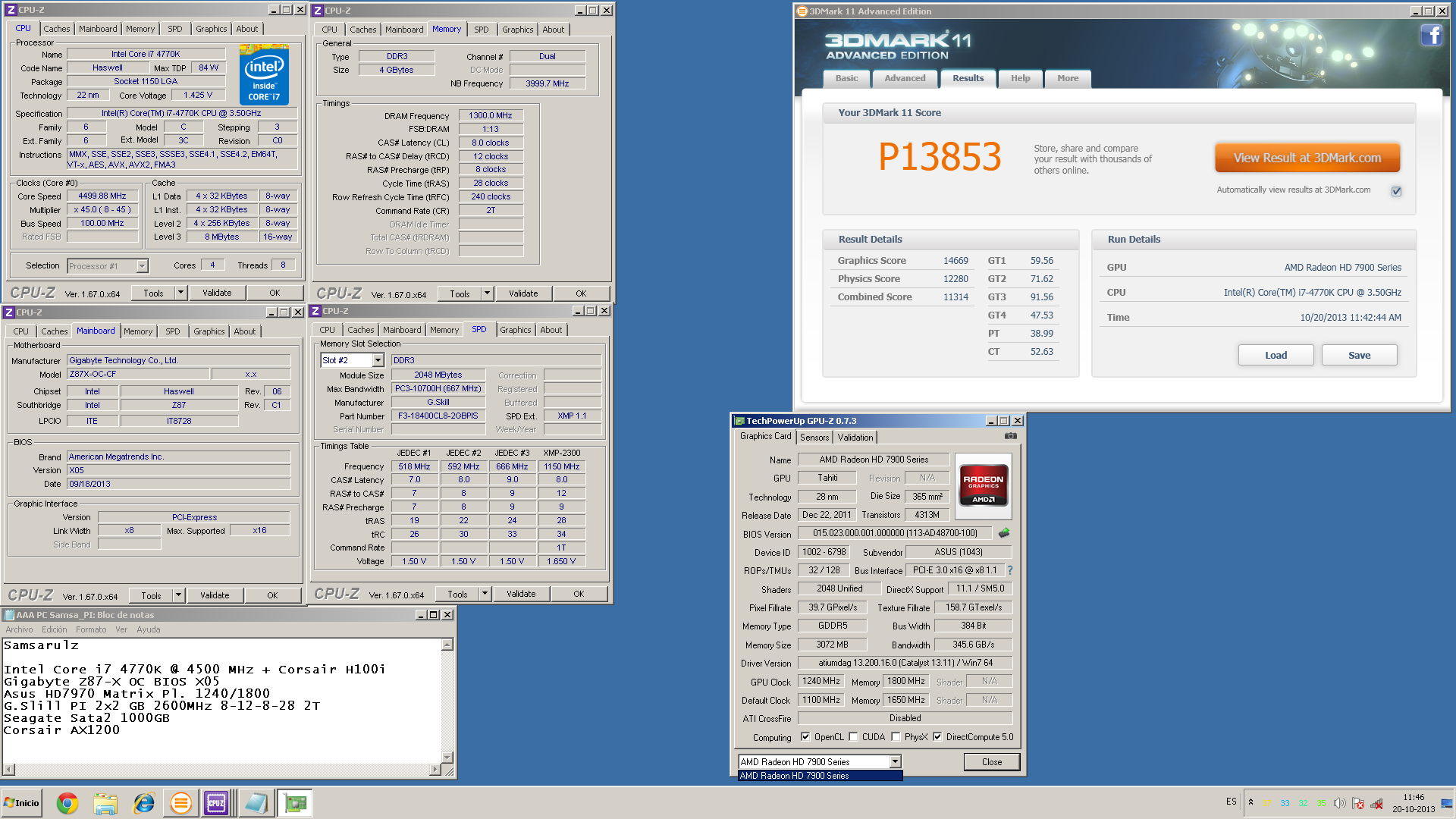Click the Notepad window title bar icon
The height and width of the screenshot is (819, 1456).
[10, 615]
